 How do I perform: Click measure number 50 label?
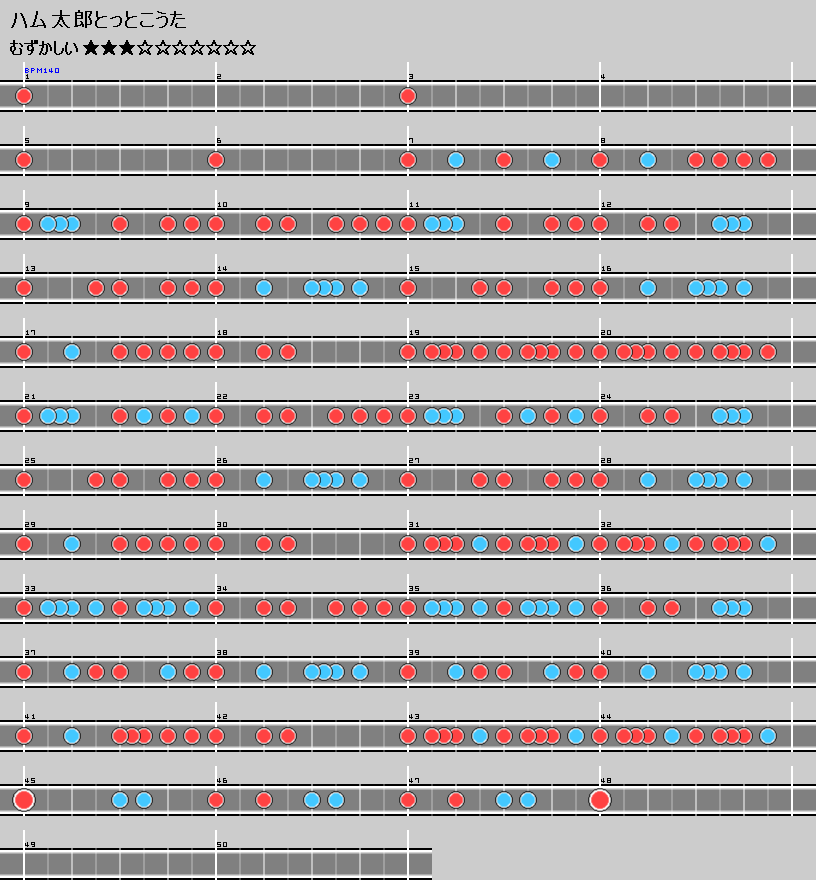click(222, 844)
